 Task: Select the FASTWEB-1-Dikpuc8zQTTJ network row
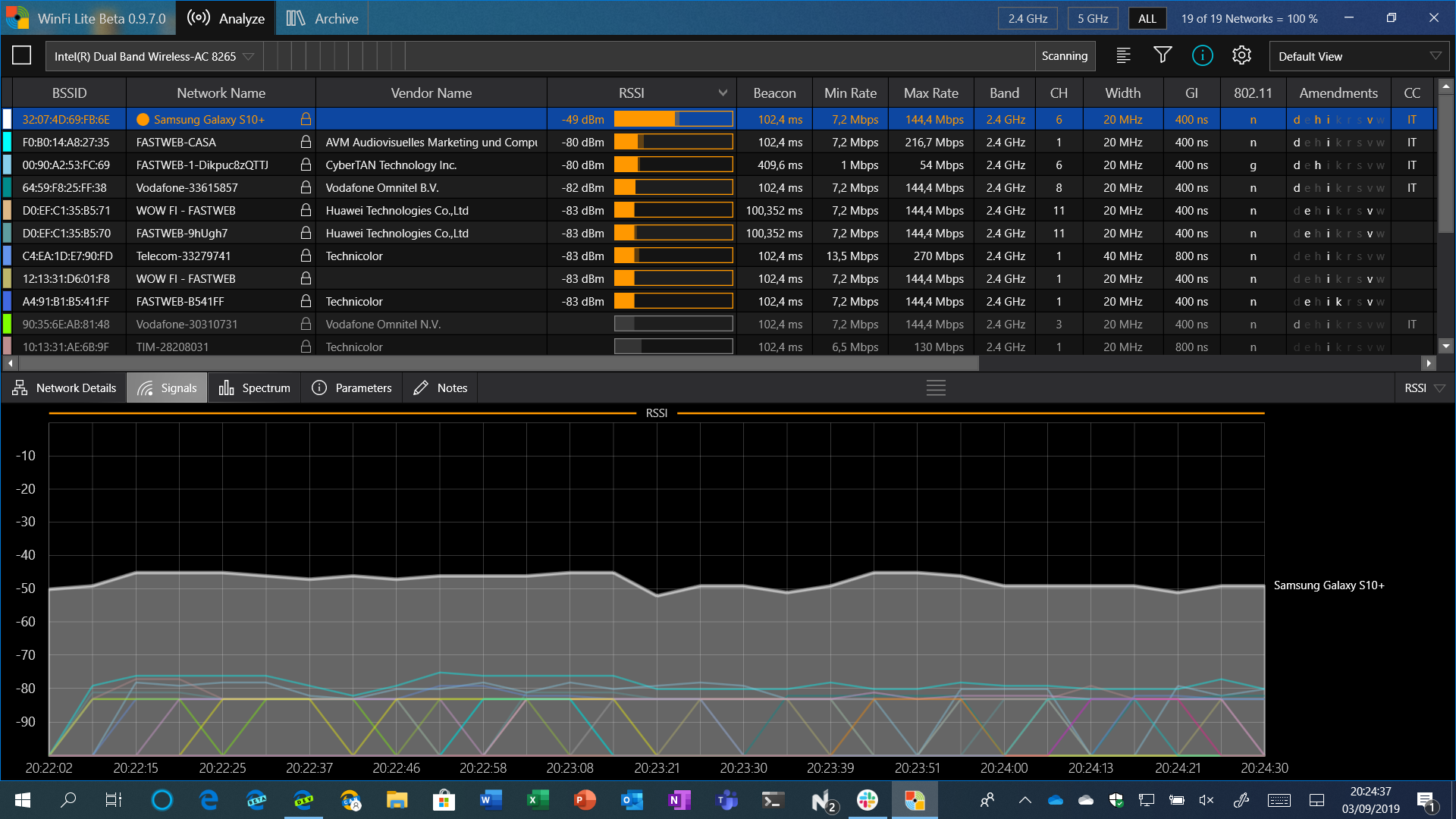(718, 165)
